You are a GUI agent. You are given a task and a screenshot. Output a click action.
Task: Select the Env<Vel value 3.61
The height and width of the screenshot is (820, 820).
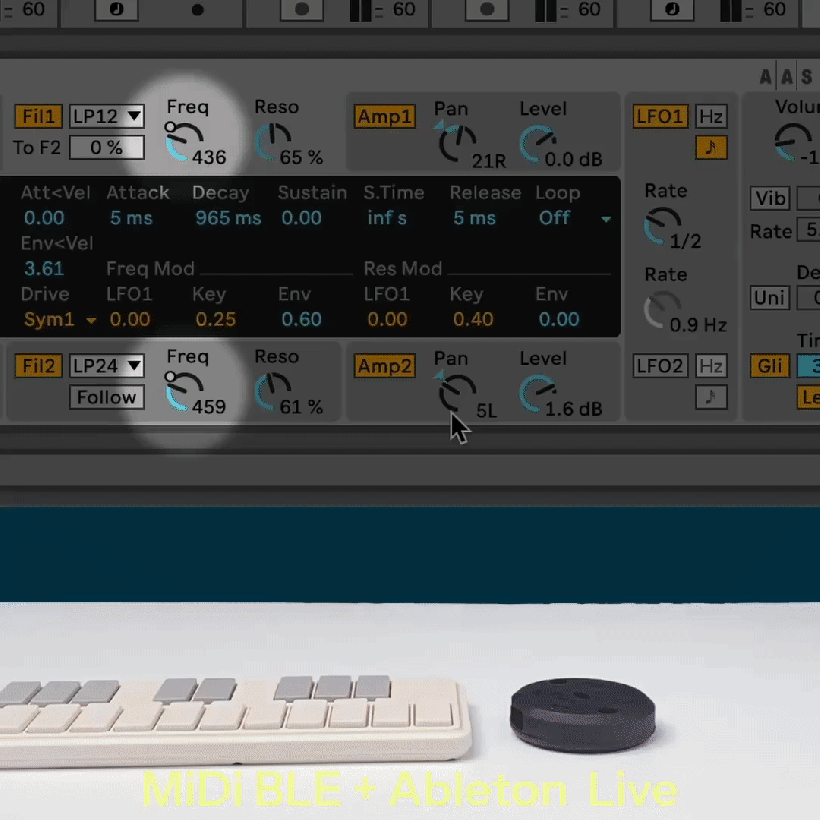click(44, 269)
